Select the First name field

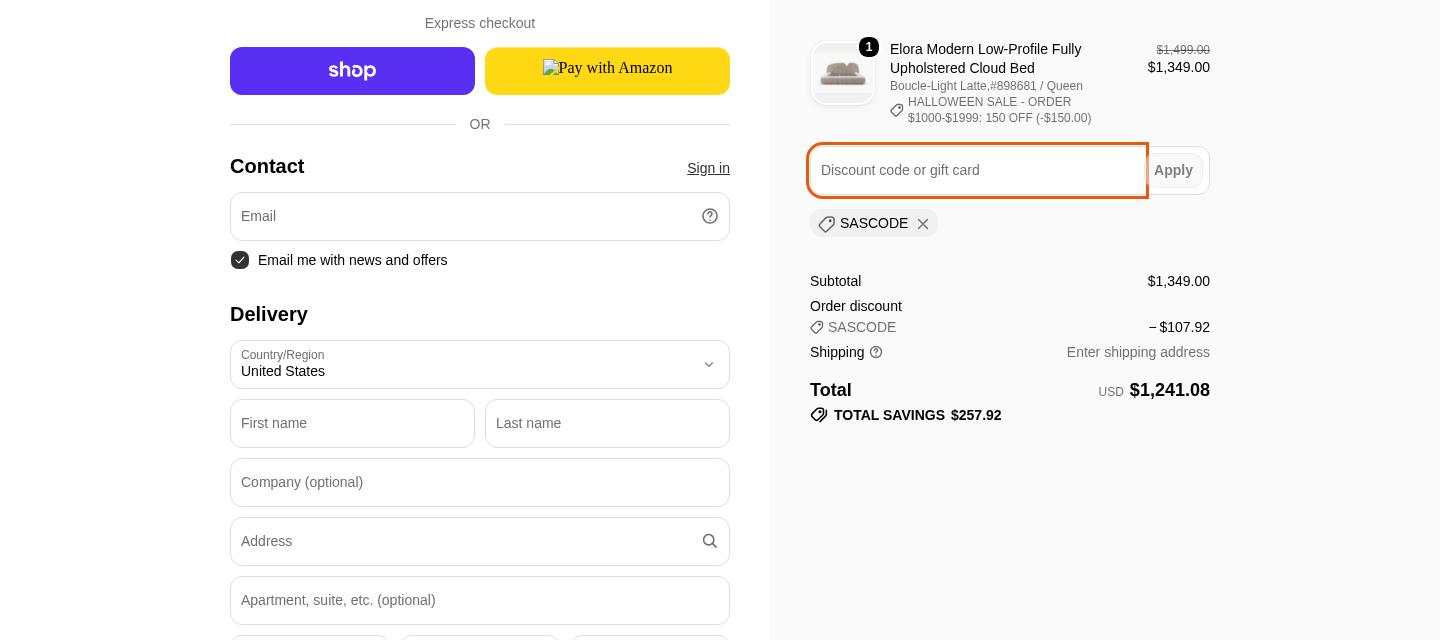[x=352, y=423]
